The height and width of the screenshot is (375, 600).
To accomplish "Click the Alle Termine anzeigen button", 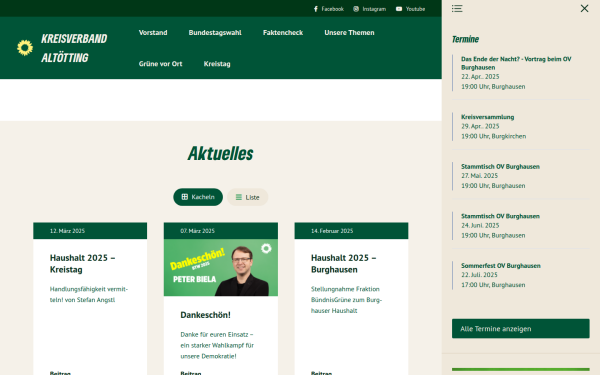I will tap(520, 329).
